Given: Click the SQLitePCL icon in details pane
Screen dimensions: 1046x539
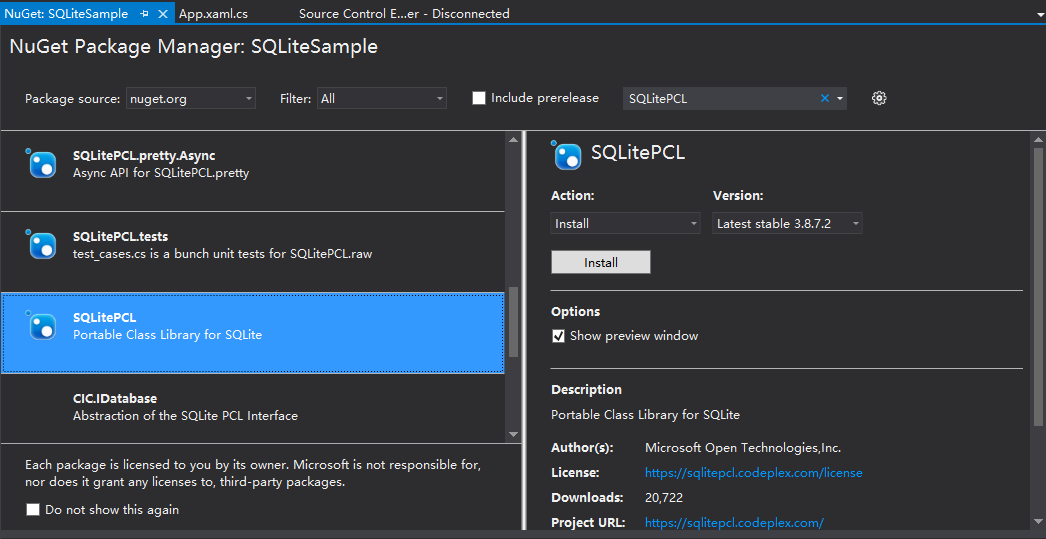Looking at the screenshot, I should (x=567, y=155).
